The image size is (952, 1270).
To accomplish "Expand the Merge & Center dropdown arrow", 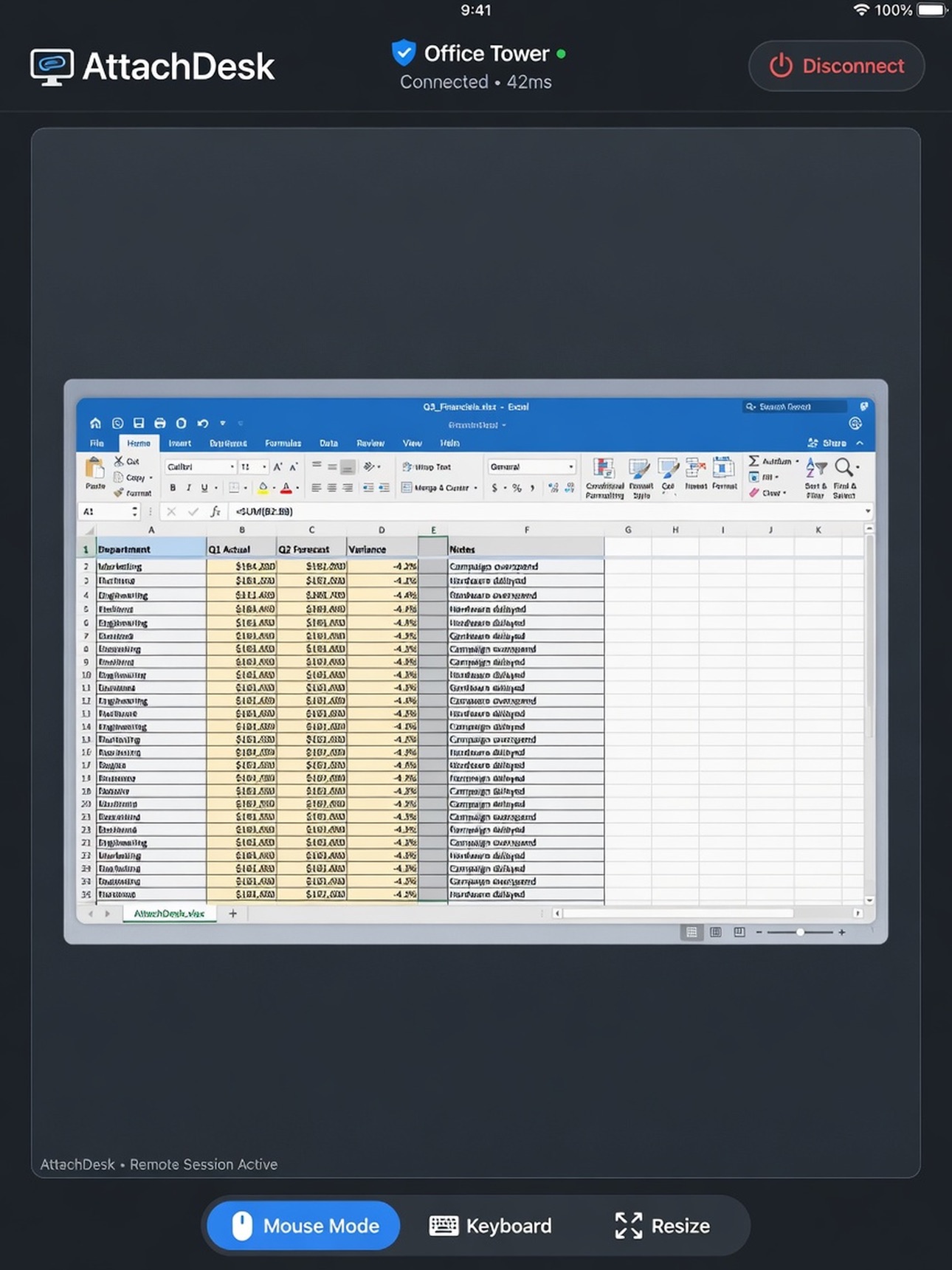I will point(475,488).
